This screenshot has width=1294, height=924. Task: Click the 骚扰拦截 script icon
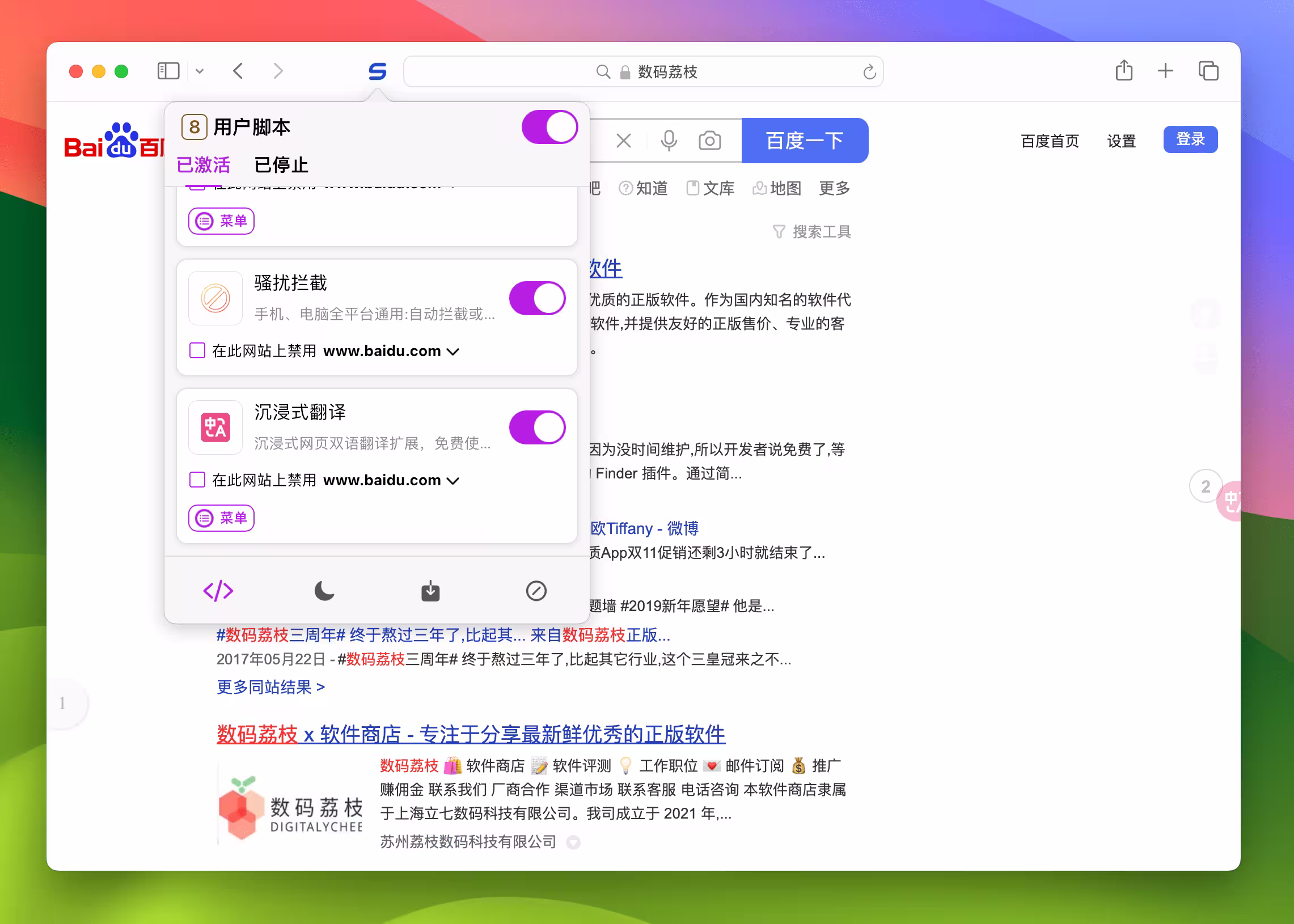click(x=215, y=298)
